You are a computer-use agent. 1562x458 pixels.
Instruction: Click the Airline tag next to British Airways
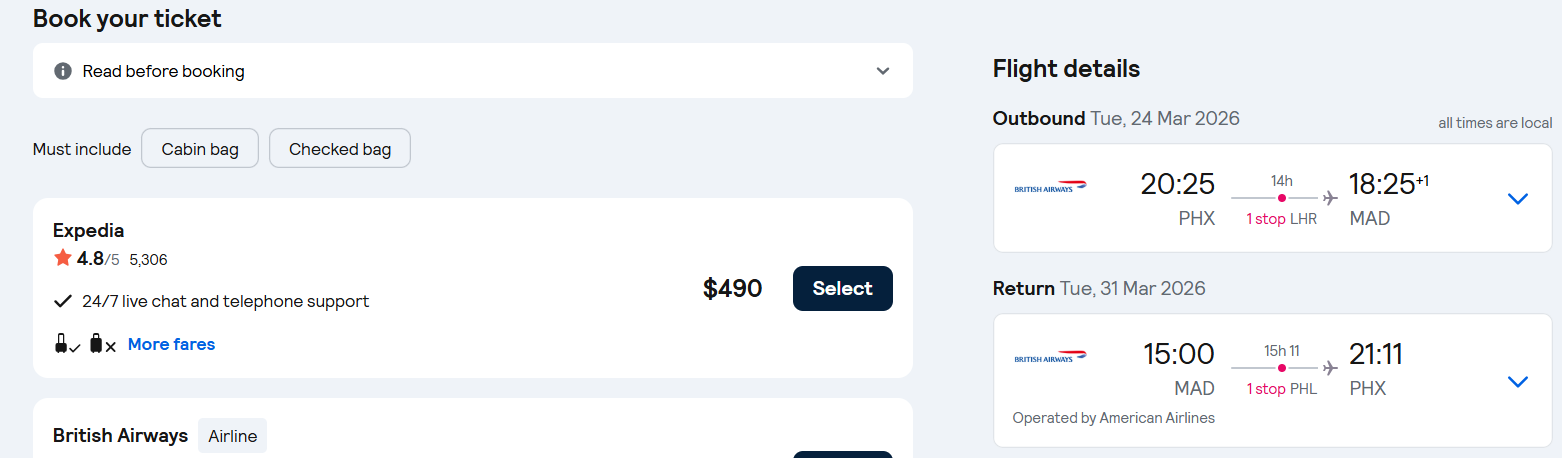pyautogui.click(x=232, y=436)
